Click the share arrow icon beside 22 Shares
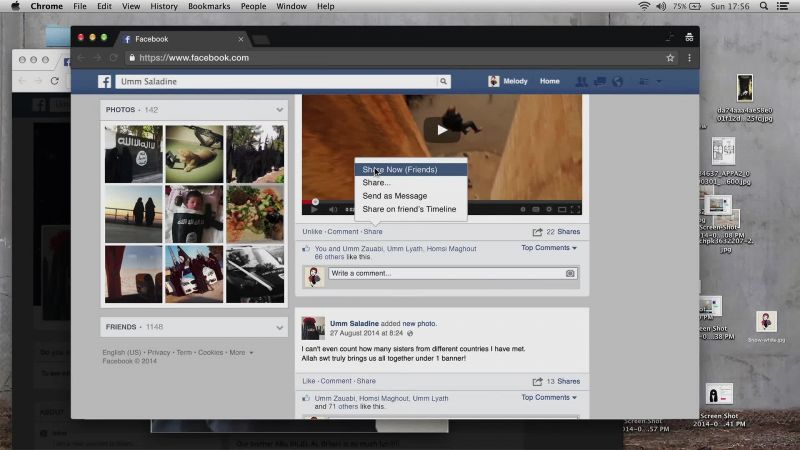The image size is (800, 450). pos(537,232)
